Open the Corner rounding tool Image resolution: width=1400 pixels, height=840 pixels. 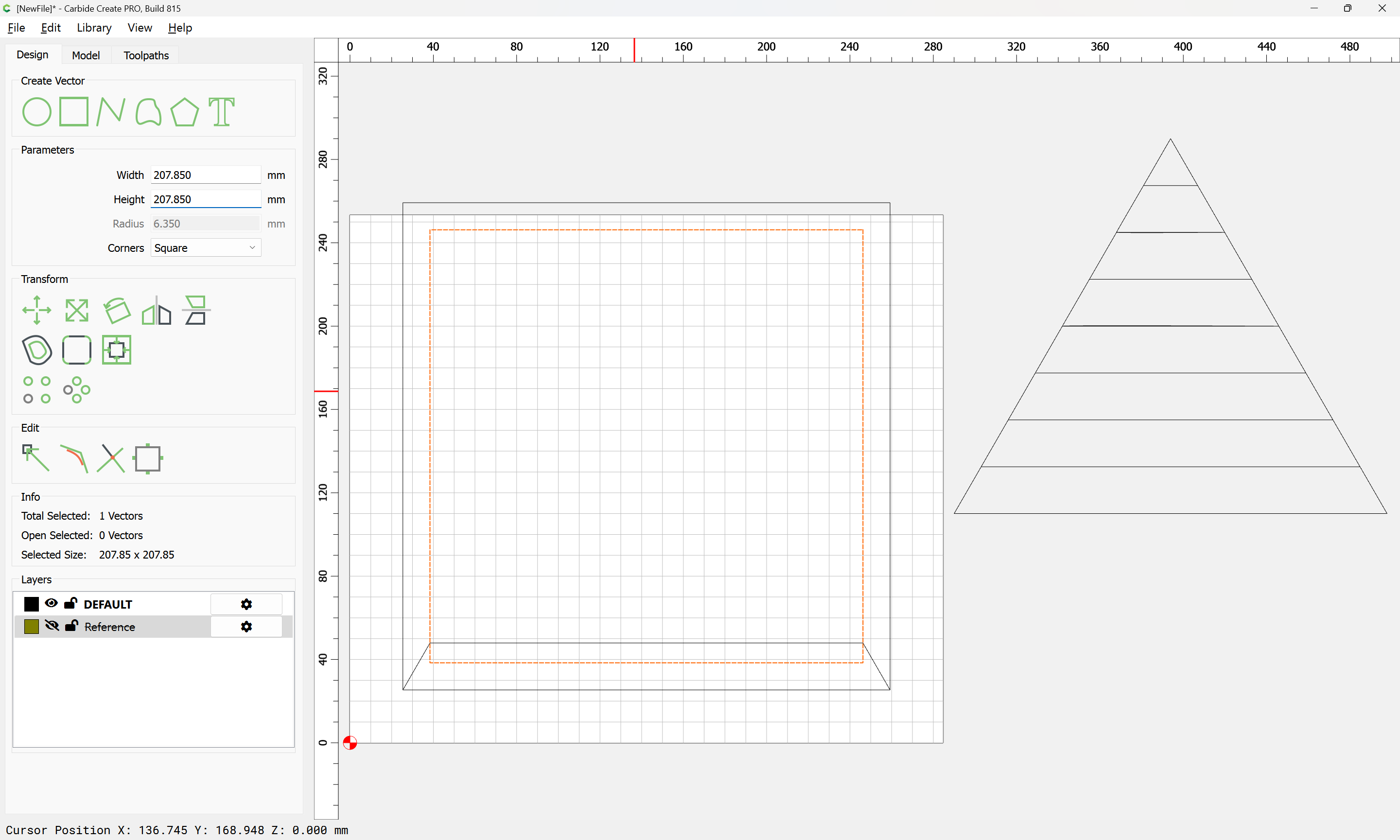pos(77,350)
